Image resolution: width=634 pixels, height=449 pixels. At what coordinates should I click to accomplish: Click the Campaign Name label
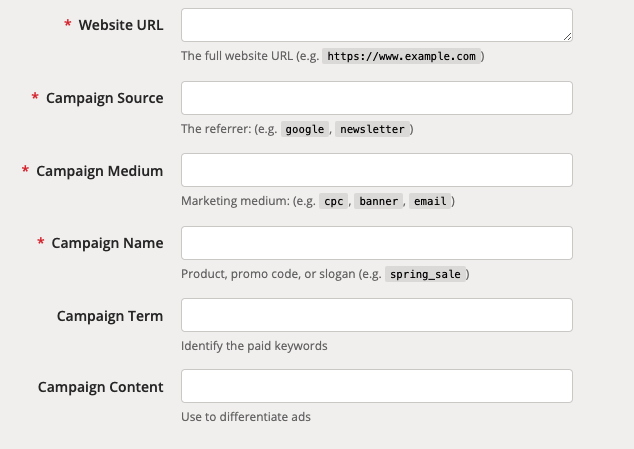point(108,243)
